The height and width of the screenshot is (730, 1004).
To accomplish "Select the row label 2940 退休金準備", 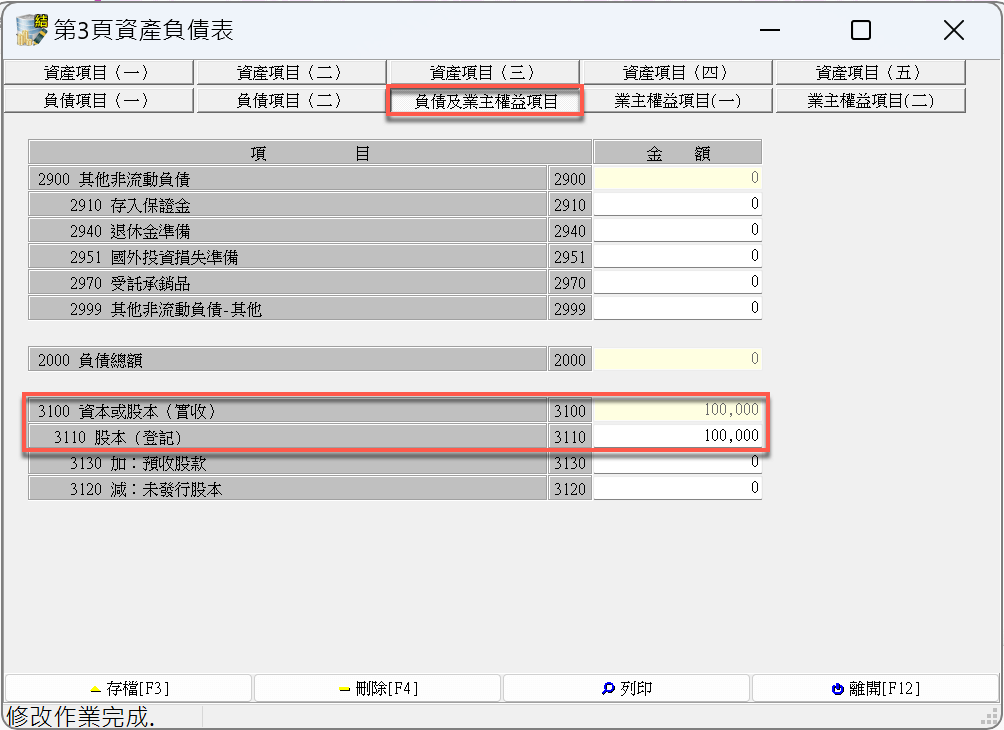I will pos(287,231).
